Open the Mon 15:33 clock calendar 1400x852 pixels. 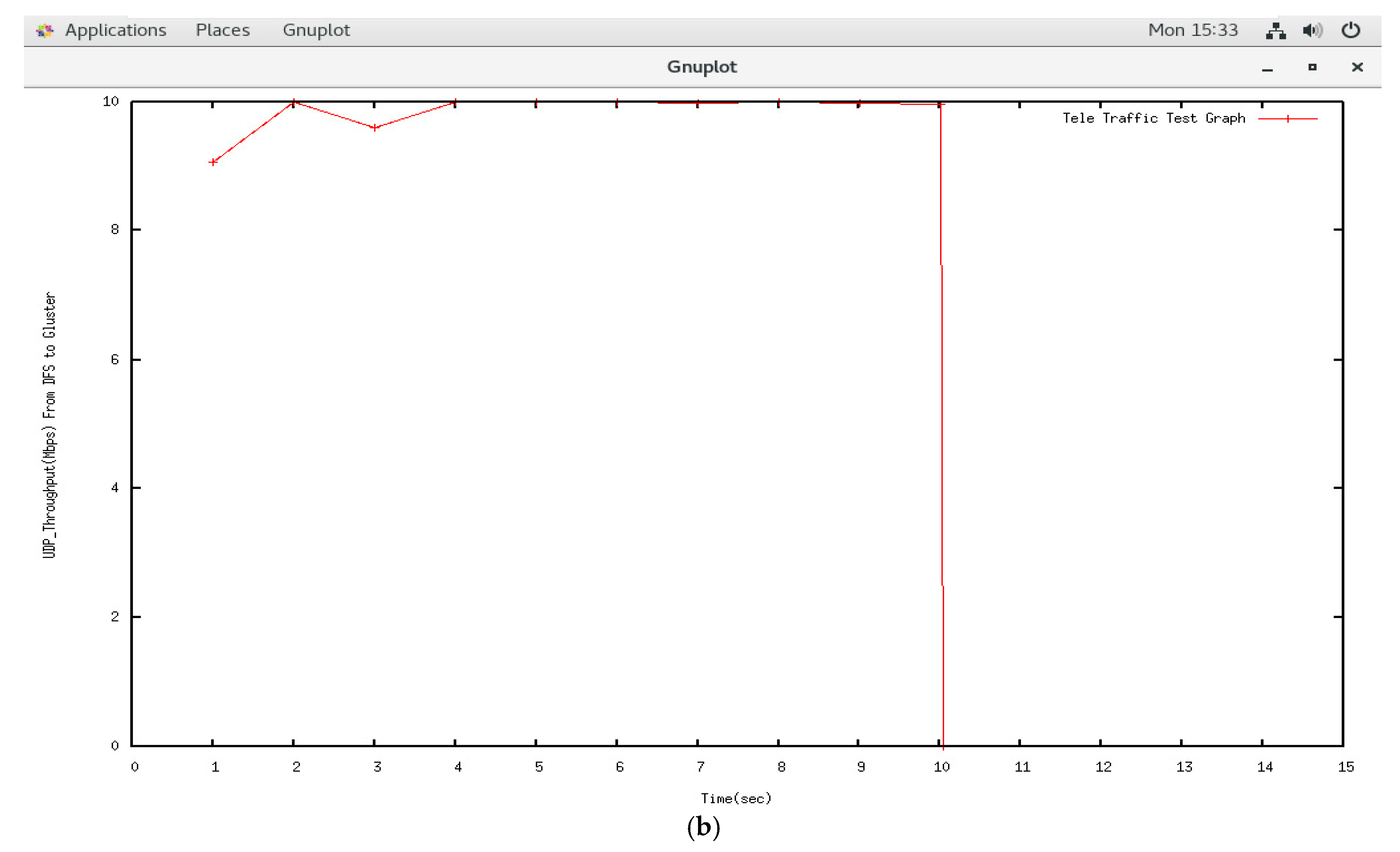tap(1193, 30)
